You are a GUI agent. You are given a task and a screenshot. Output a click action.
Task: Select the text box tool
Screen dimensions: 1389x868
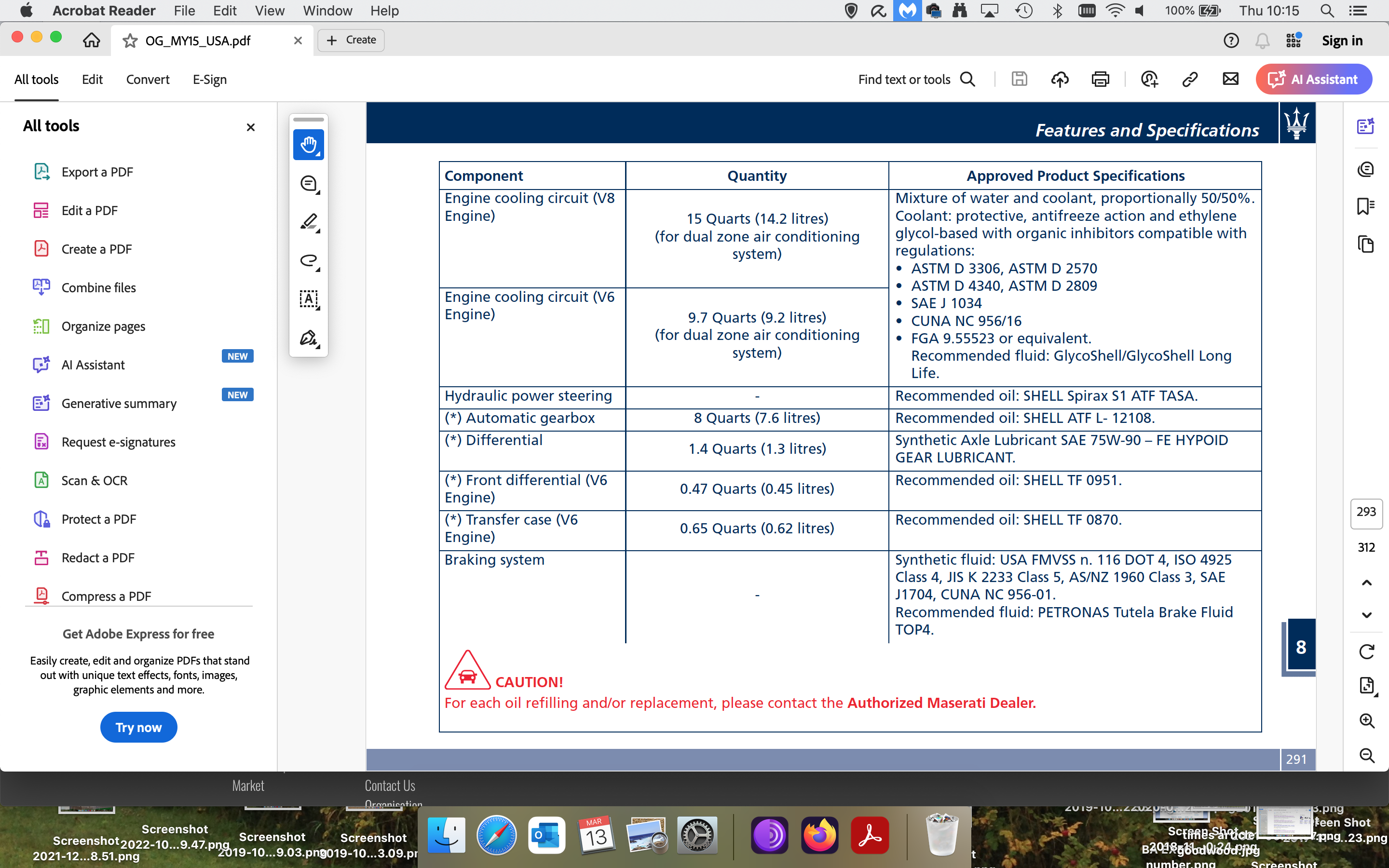point(308,299)
